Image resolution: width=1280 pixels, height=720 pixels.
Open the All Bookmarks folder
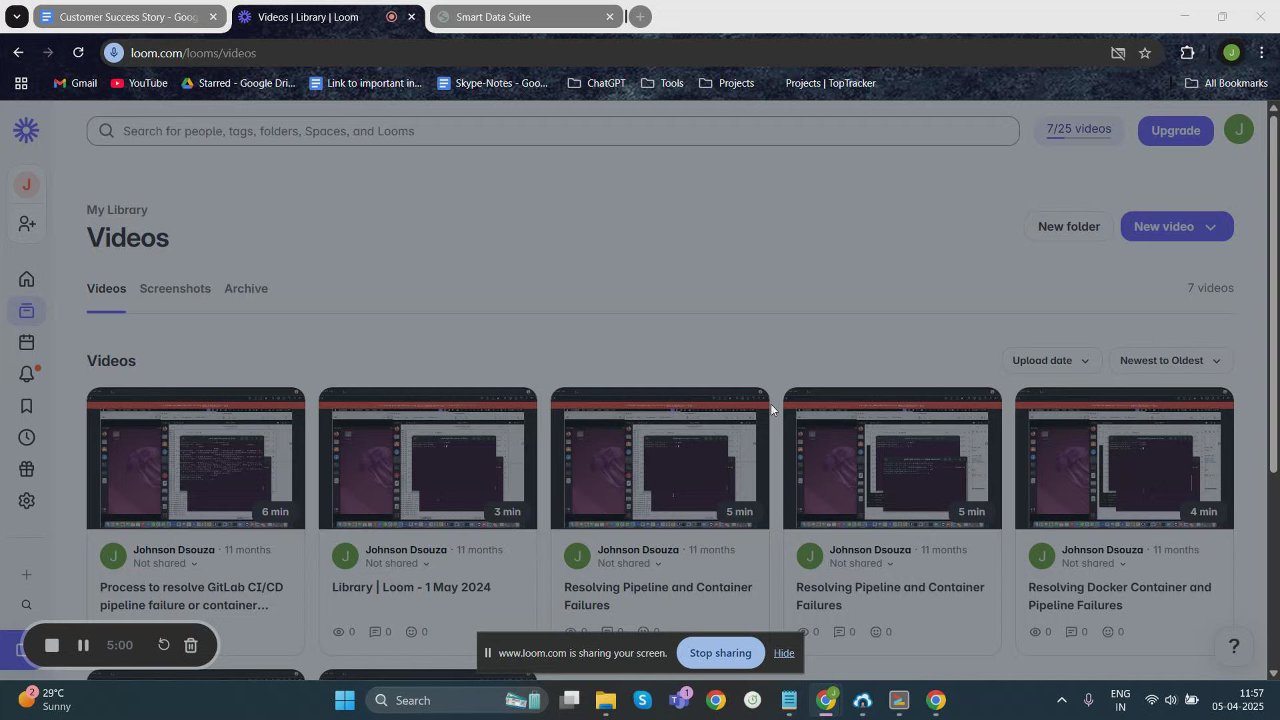click(x=1226, y=83)
